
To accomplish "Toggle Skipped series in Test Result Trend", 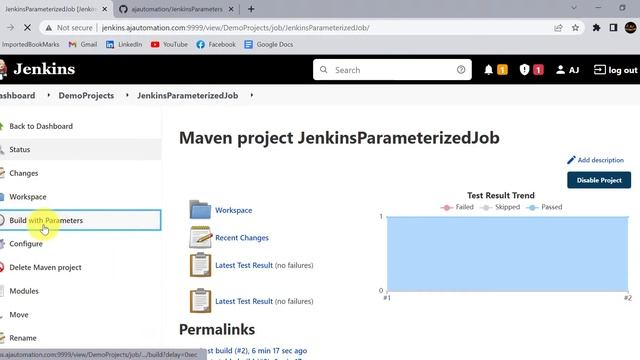I will tap(500, 207).
